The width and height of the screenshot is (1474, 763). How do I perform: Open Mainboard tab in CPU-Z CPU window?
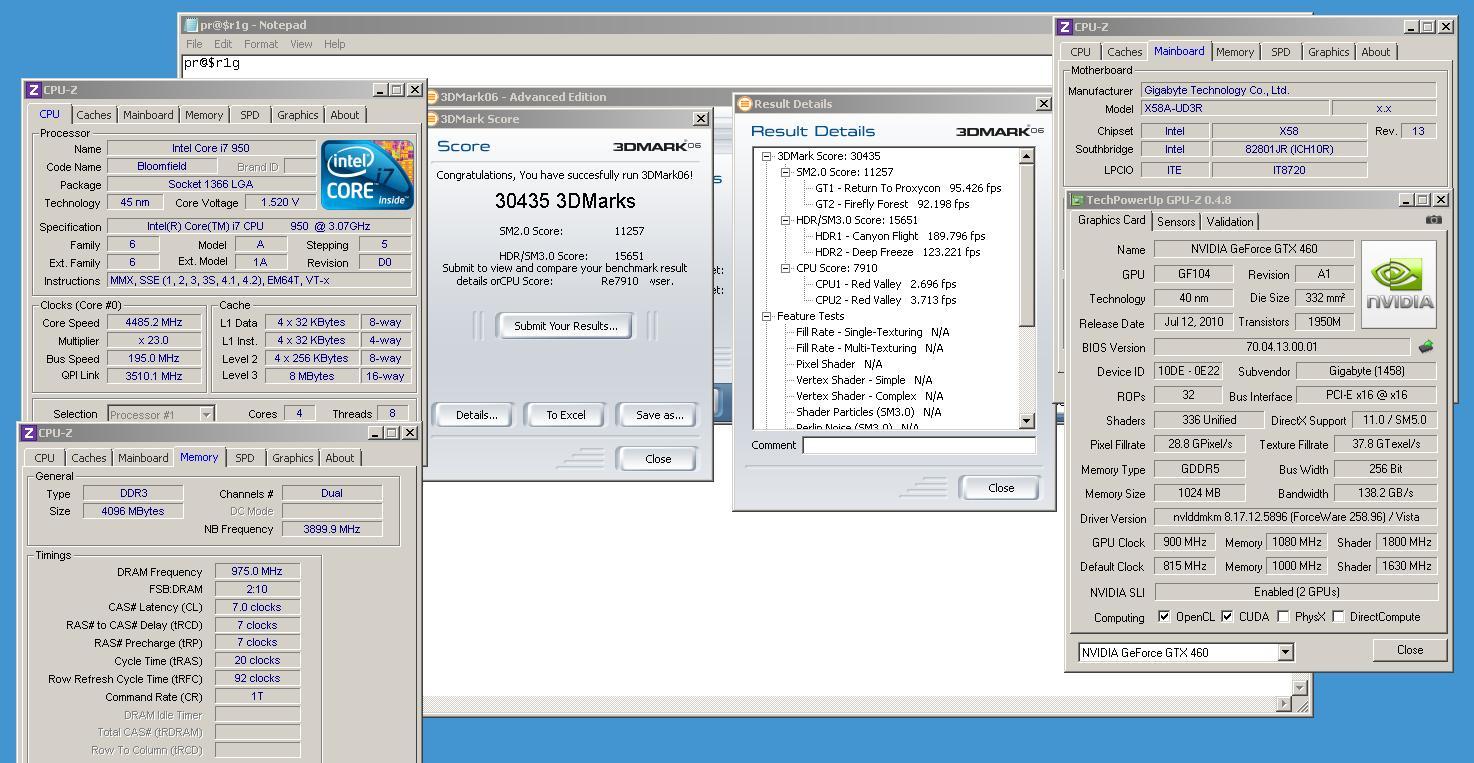(x=148, y=115)
